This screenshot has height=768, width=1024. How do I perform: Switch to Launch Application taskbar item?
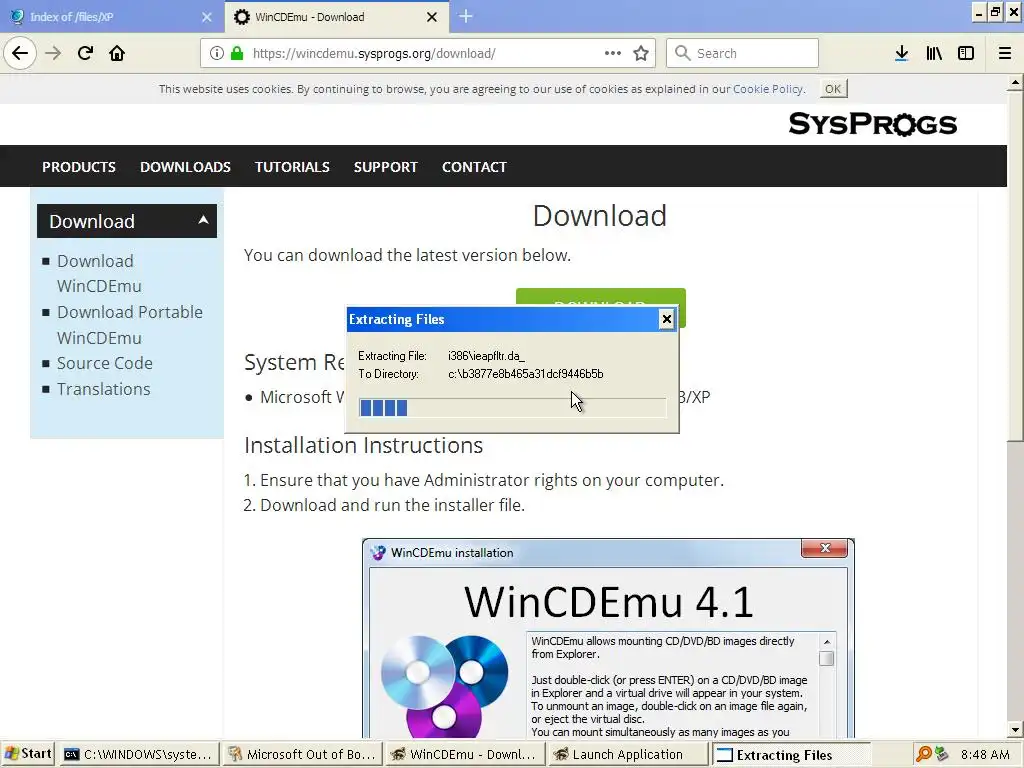(628, 754)
